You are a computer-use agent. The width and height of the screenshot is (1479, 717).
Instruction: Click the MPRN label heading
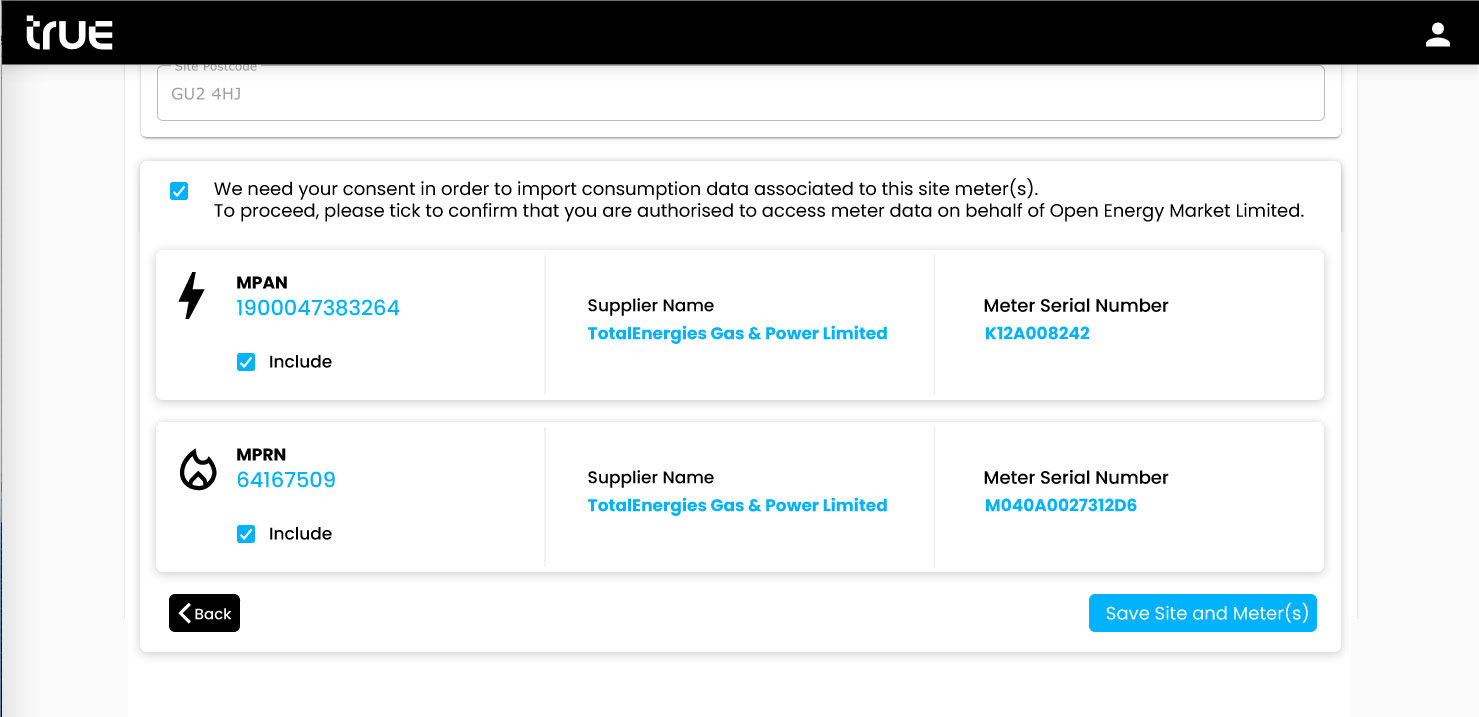pos(261,455)
